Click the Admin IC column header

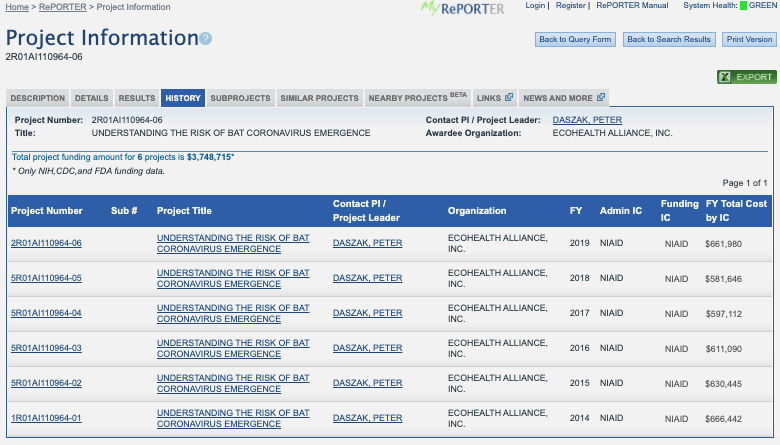click(x=621, y=211)
